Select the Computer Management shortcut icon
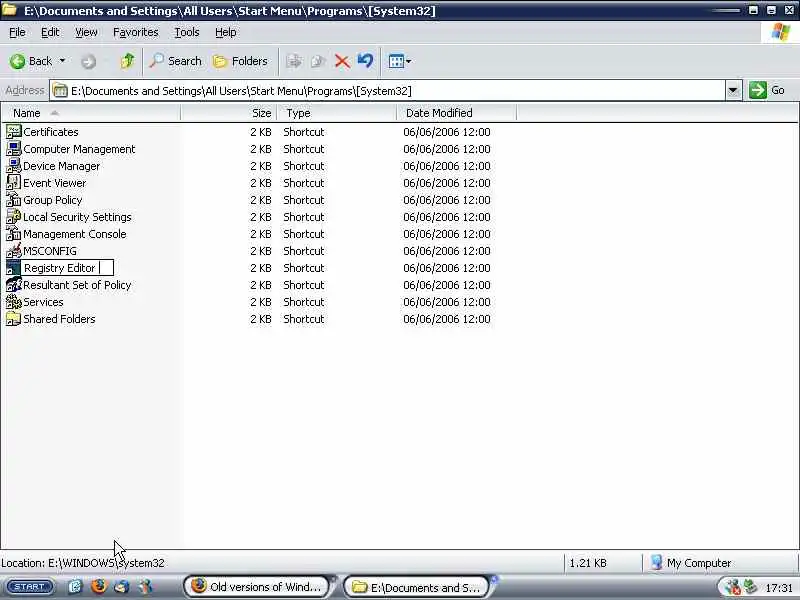800x600 pixels. [x=13, y=148]
